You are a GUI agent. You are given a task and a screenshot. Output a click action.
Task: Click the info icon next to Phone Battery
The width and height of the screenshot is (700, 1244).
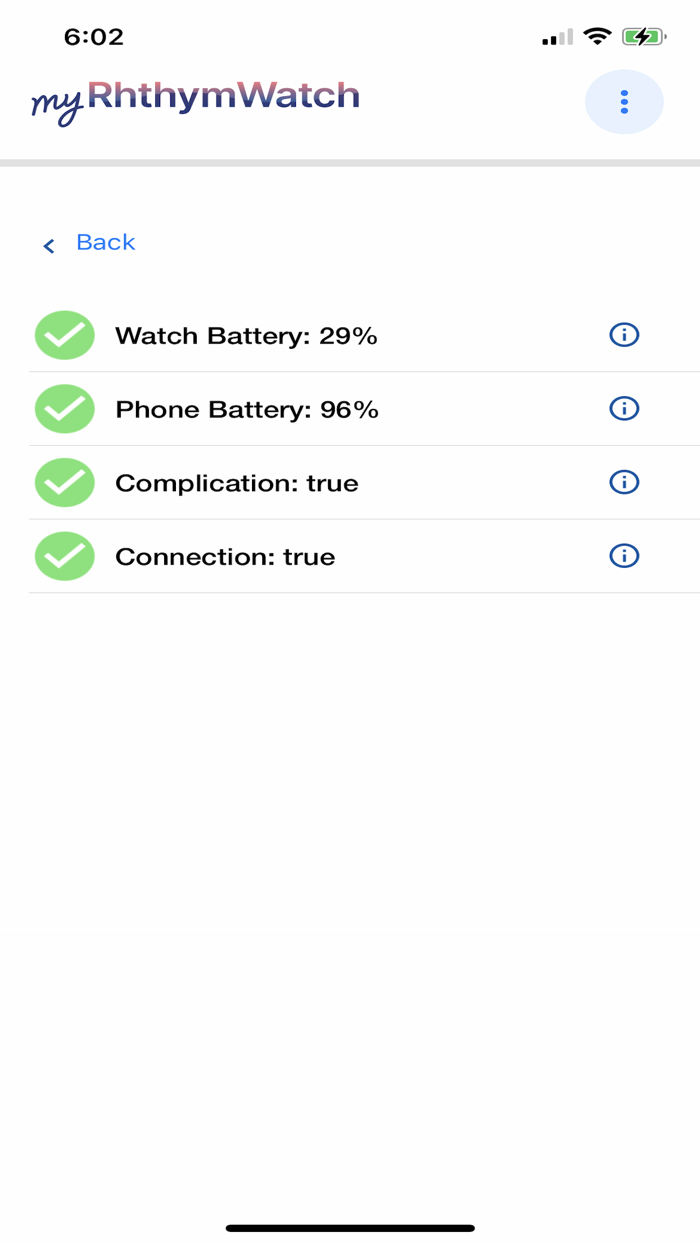tap(623, 409)
